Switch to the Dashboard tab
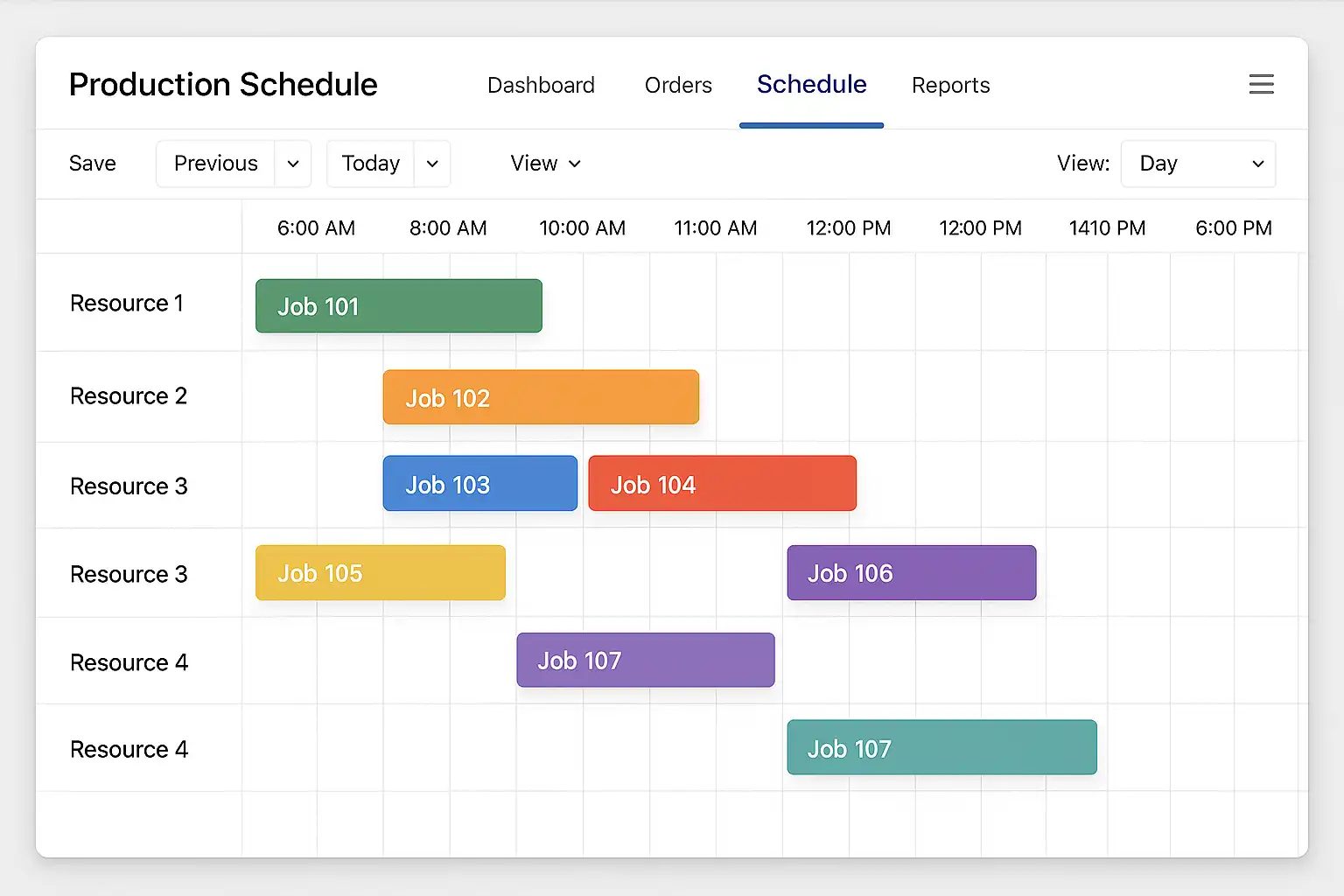Image resolution: width=1344 pixels, height=896 pixels. click(541, 85)
